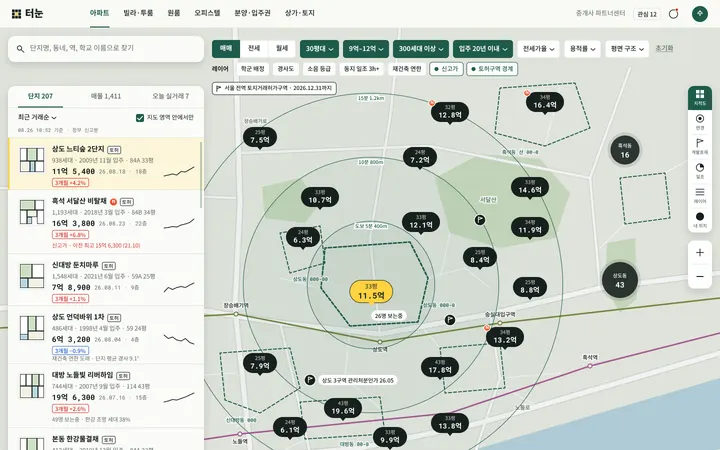Viewport: 720px width, 450px height.
Task: Open the 오피스텔 nav tab
Action: click(x=207, y=13)
